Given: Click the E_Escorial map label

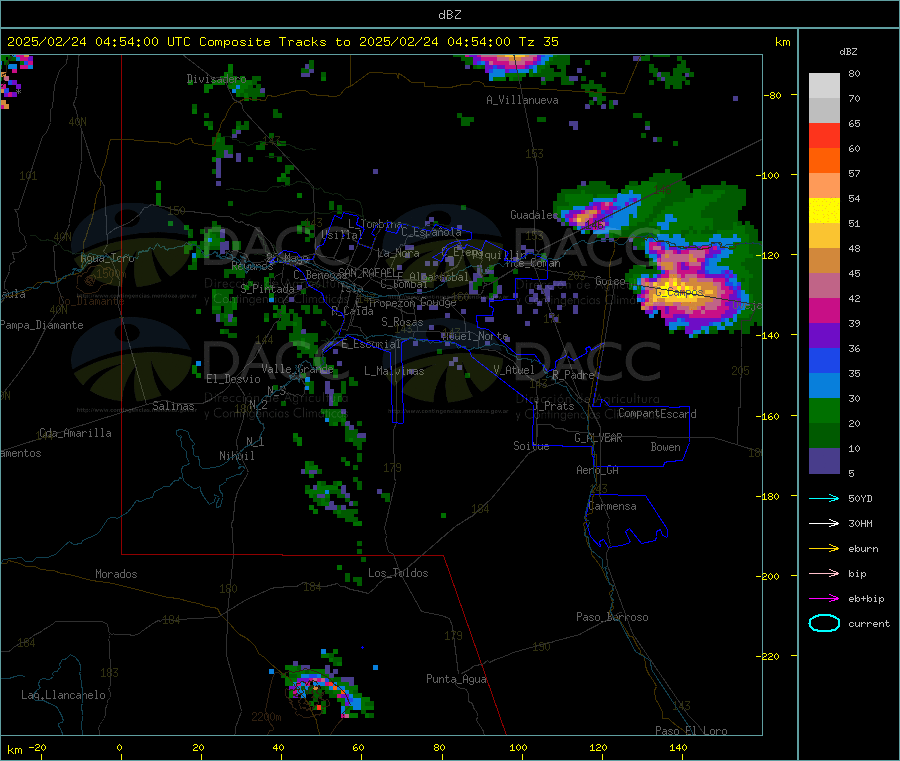Looking at the screenshot, I should [x=371, y=344].
